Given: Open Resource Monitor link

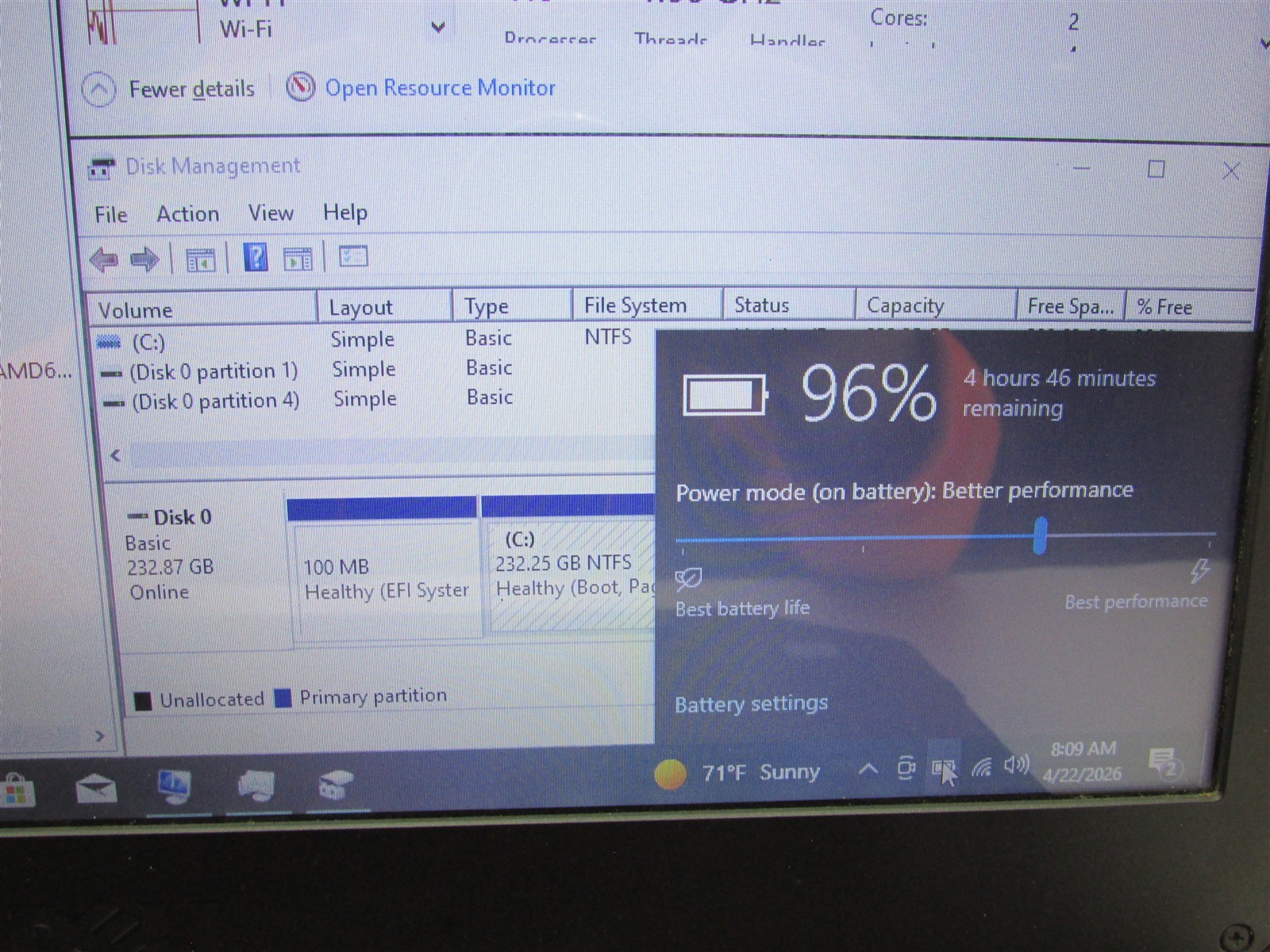Looking at the screenshot, I should [441, 87].
